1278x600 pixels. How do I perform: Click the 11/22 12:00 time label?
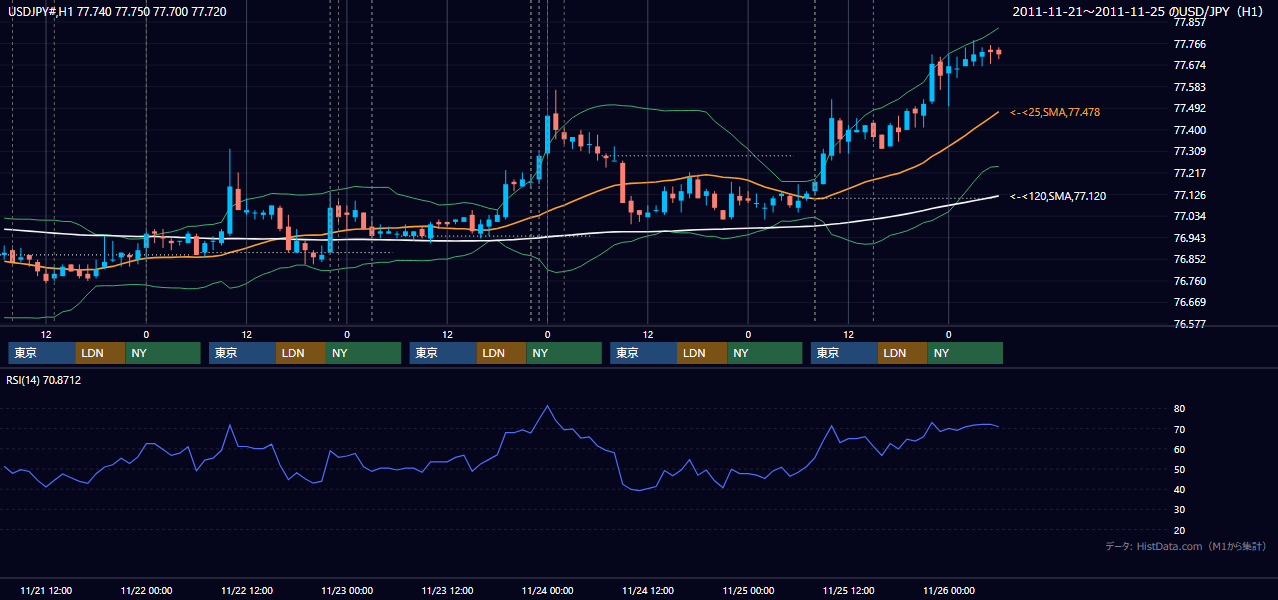click(246, 590)
